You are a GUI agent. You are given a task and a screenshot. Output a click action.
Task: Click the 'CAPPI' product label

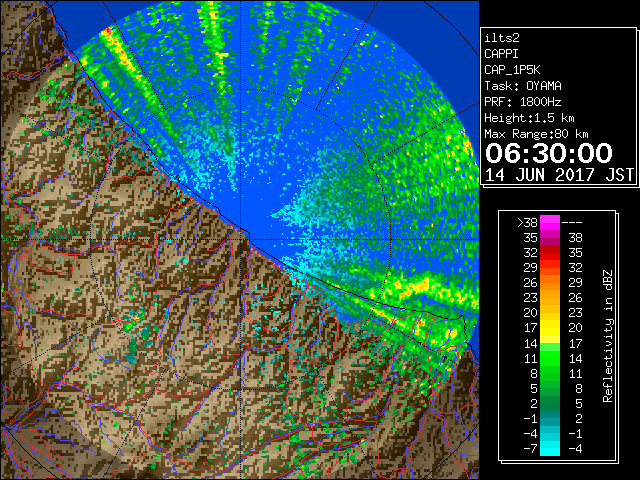pyautogui.click(x=501, y=54)
